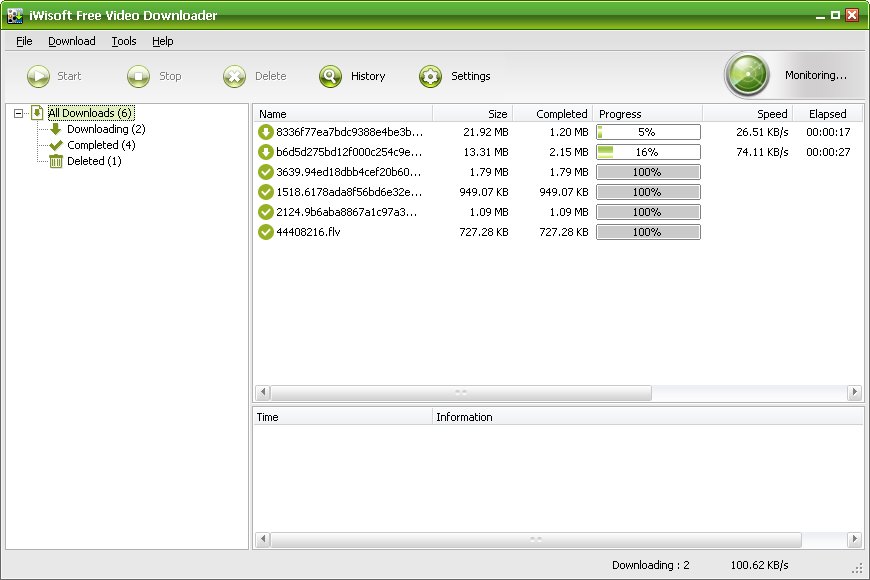Select Completed (4) in tree
Image resolution: width=870 pixels, height=580 pixels.
pyautogui.click(x=101, y=145)
